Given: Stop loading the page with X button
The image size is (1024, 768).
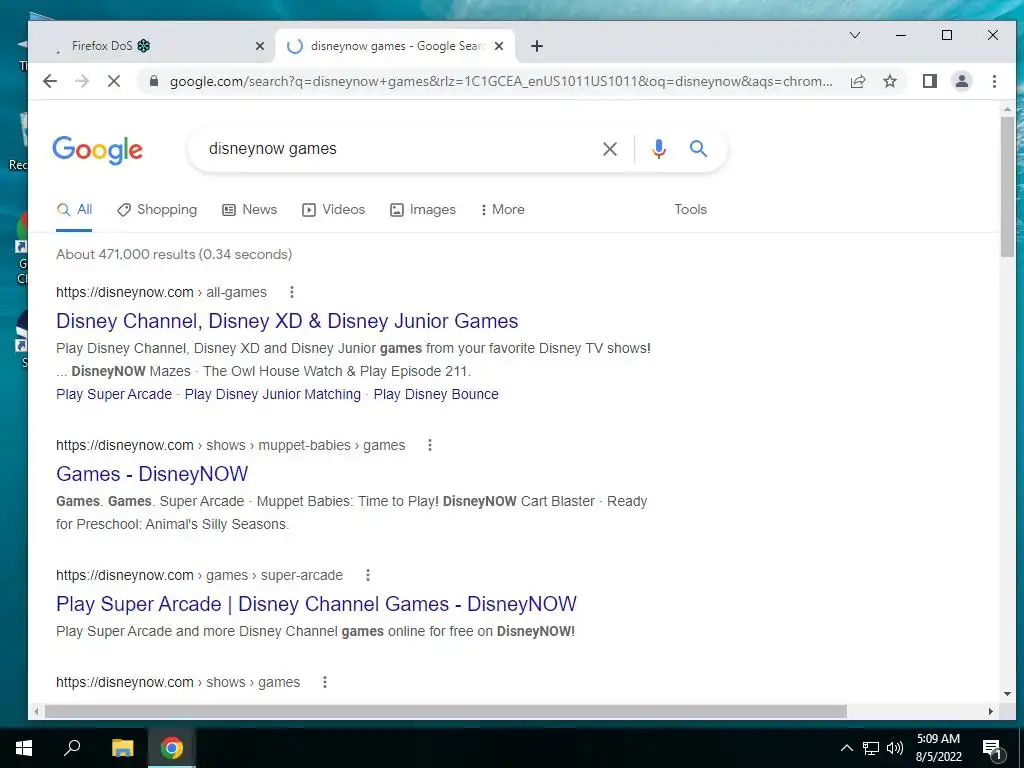Looking at the screenshot, I should coord(114,81).
